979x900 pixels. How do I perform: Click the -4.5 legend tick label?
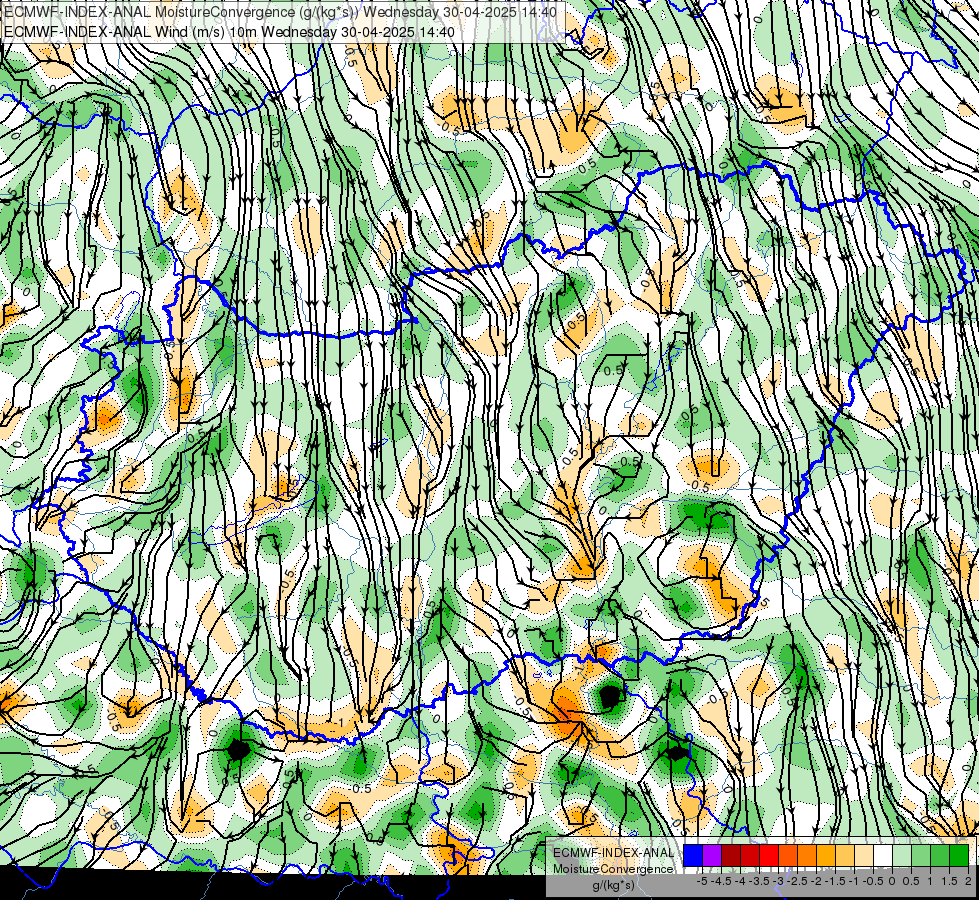pos(721,881)
